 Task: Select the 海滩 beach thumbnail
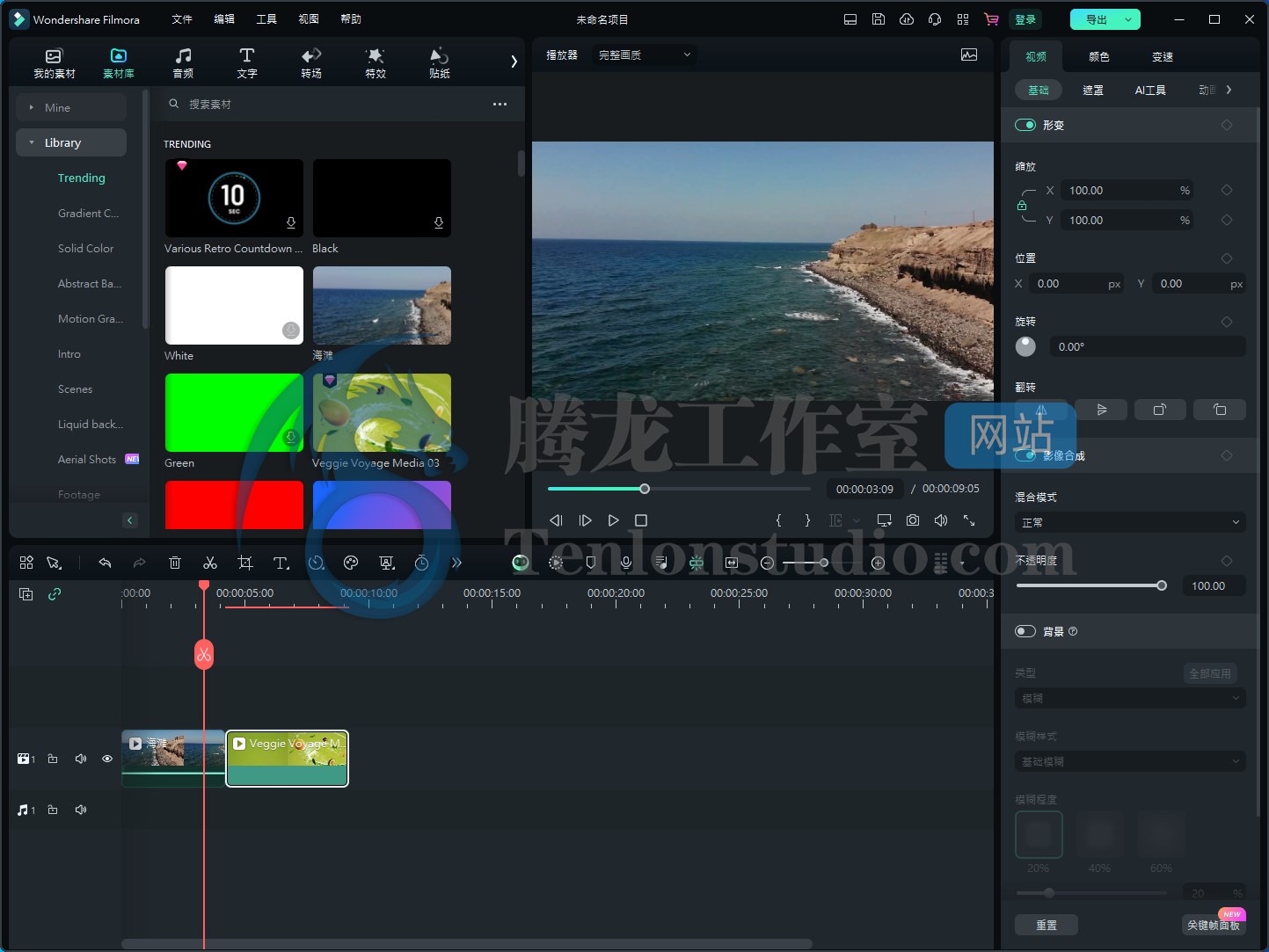tap(382, 305)
